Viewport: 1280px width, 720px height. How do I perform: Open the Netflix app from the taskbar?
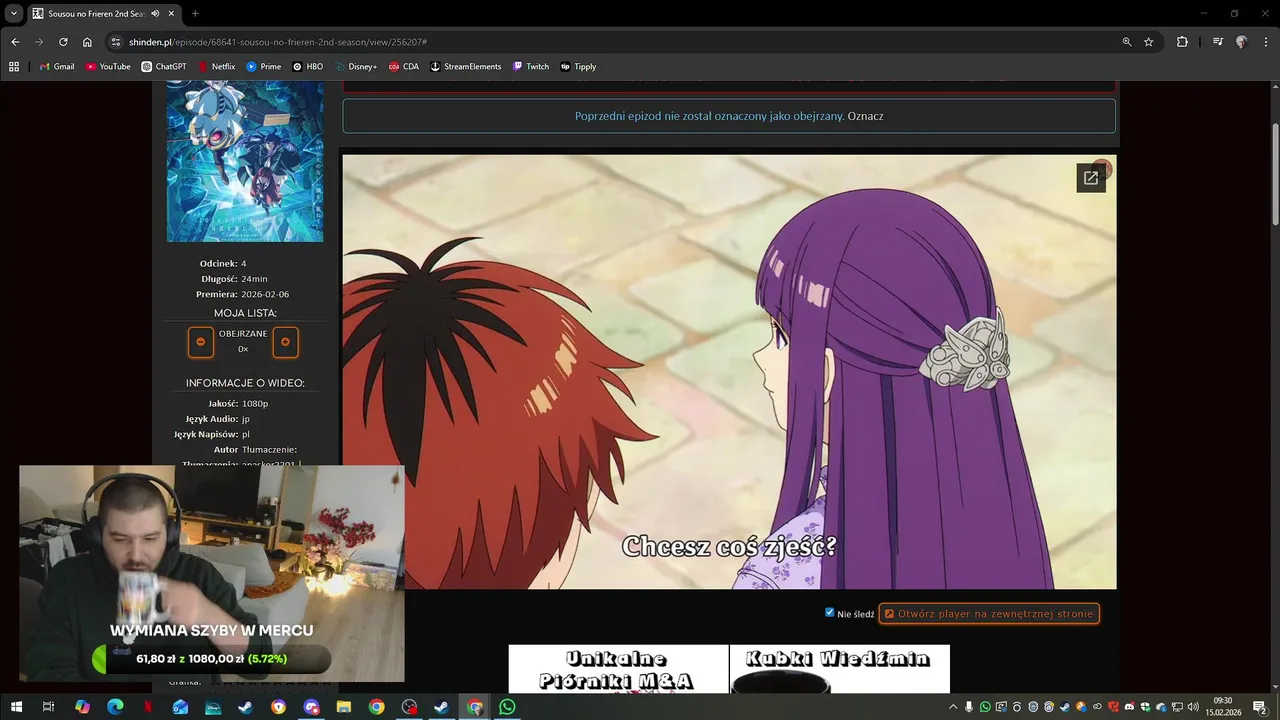coord(148,707)
